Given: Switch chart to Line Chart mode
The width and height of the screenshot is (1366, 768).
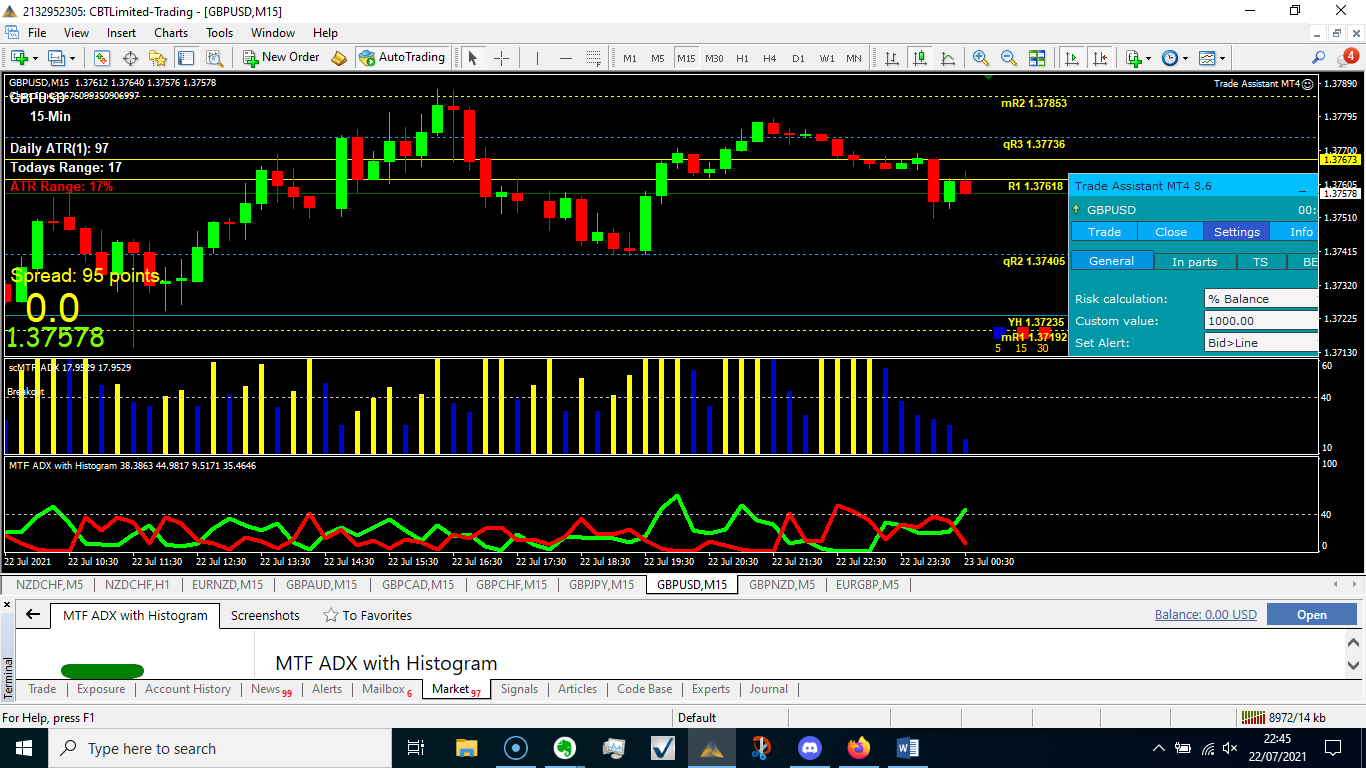Looking at the screenshot, I should [x=948, y=58].
